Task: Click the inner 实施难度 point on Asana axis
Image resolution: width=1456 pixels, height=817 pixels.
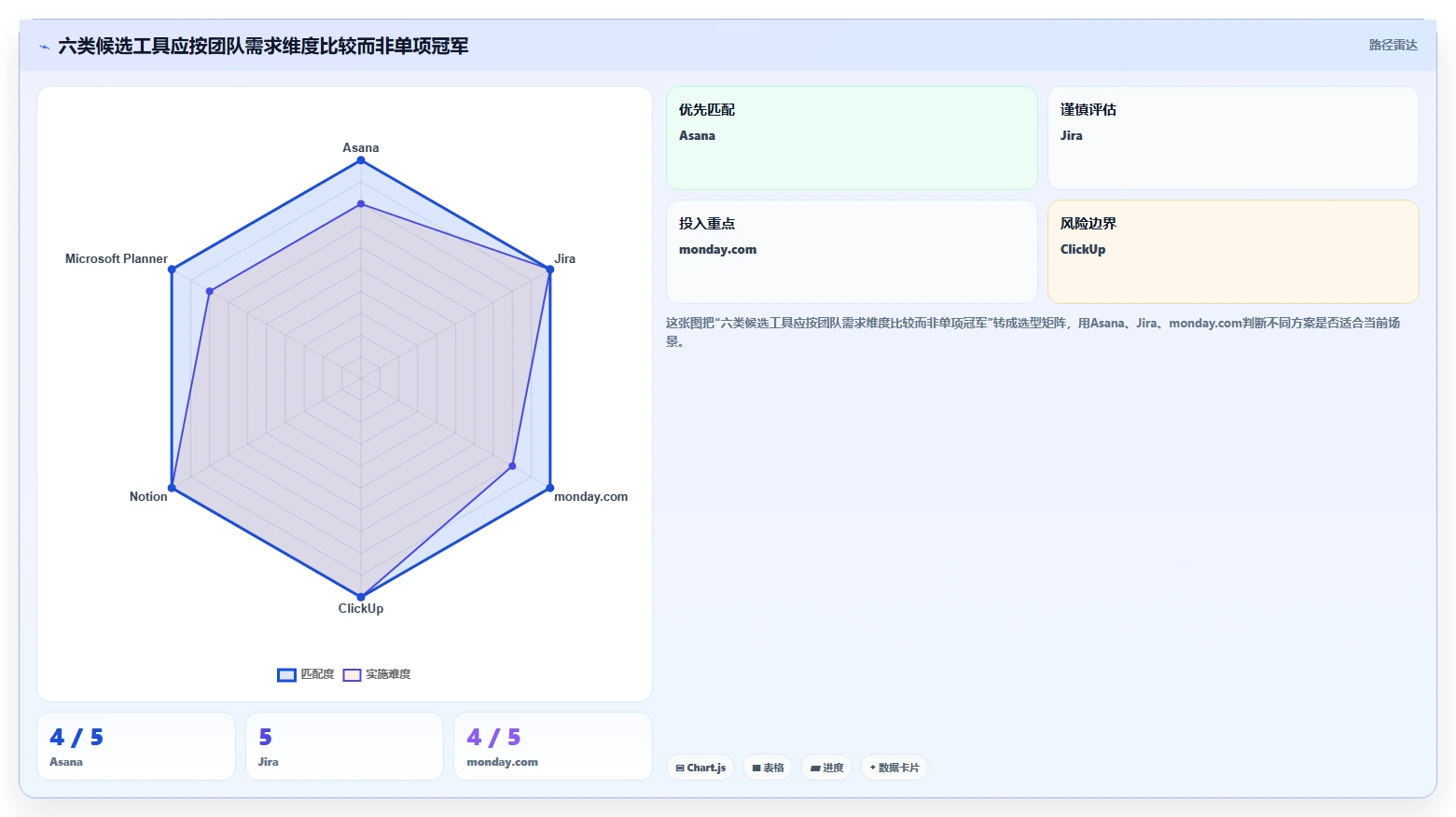Action: (361, 203)
